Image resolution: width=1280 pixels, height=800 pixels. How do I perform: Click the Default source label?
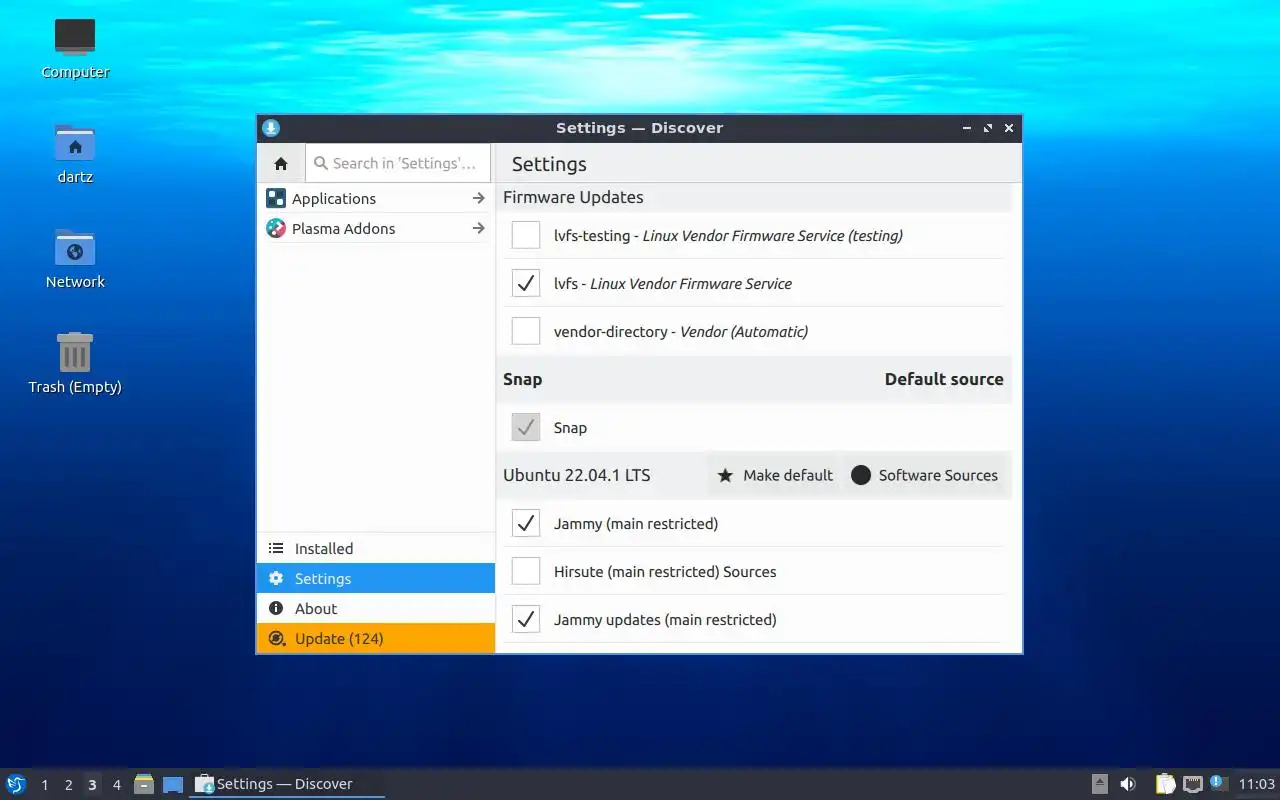[x=944, y=379]
